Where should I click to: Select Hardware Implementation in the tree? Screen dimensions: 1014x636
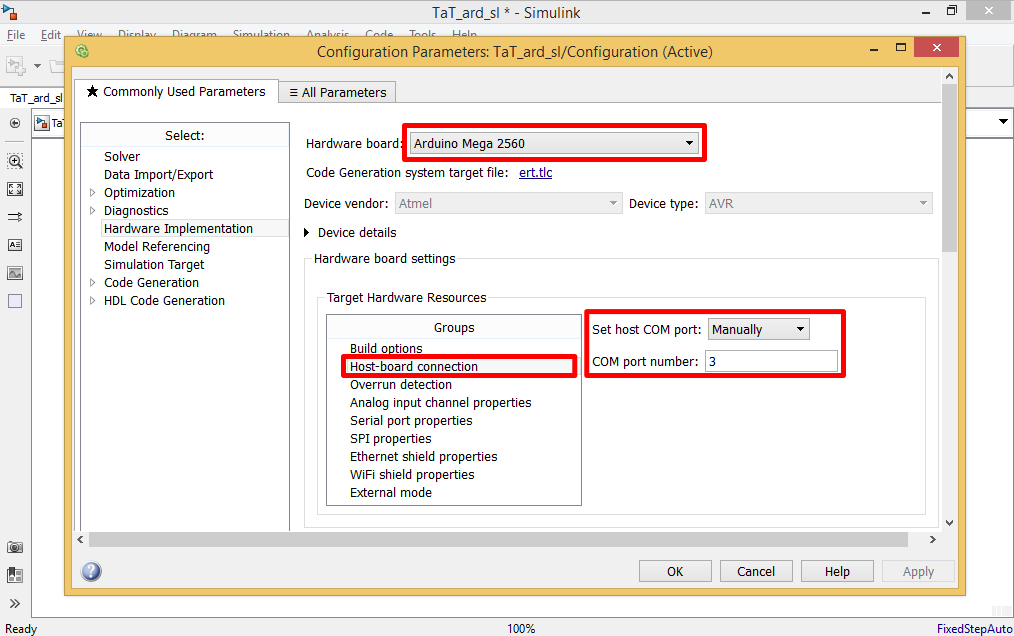coord(178,228)
